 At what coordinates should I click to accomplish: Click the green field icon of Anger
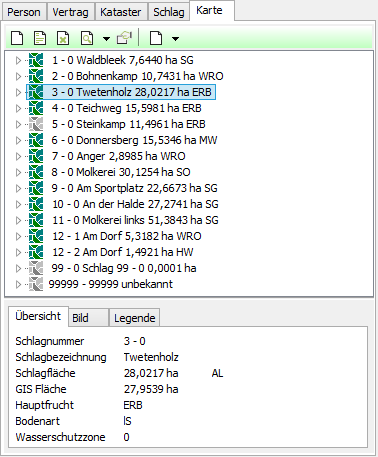36,156
